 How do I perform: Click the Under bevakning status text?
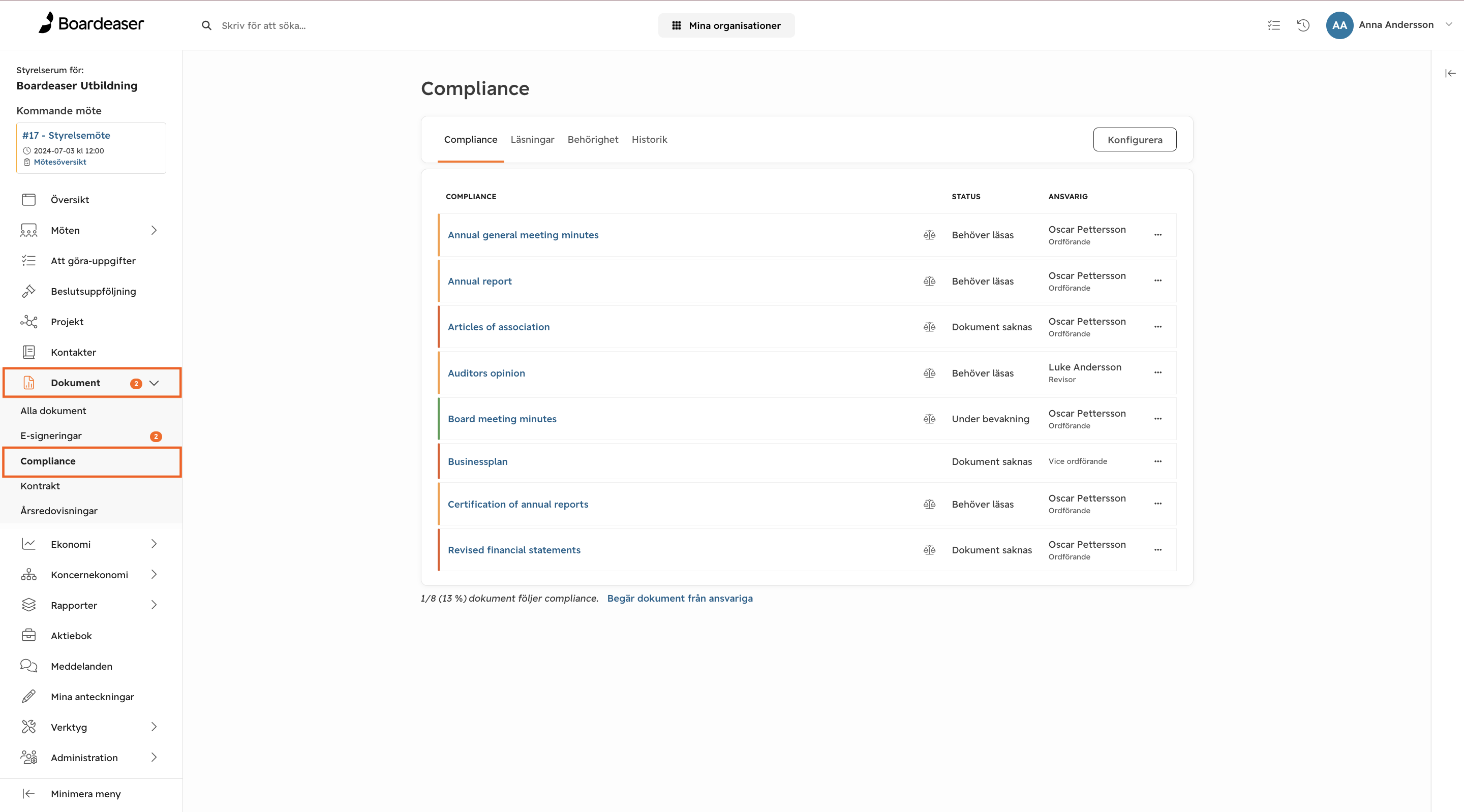[990, 419]
